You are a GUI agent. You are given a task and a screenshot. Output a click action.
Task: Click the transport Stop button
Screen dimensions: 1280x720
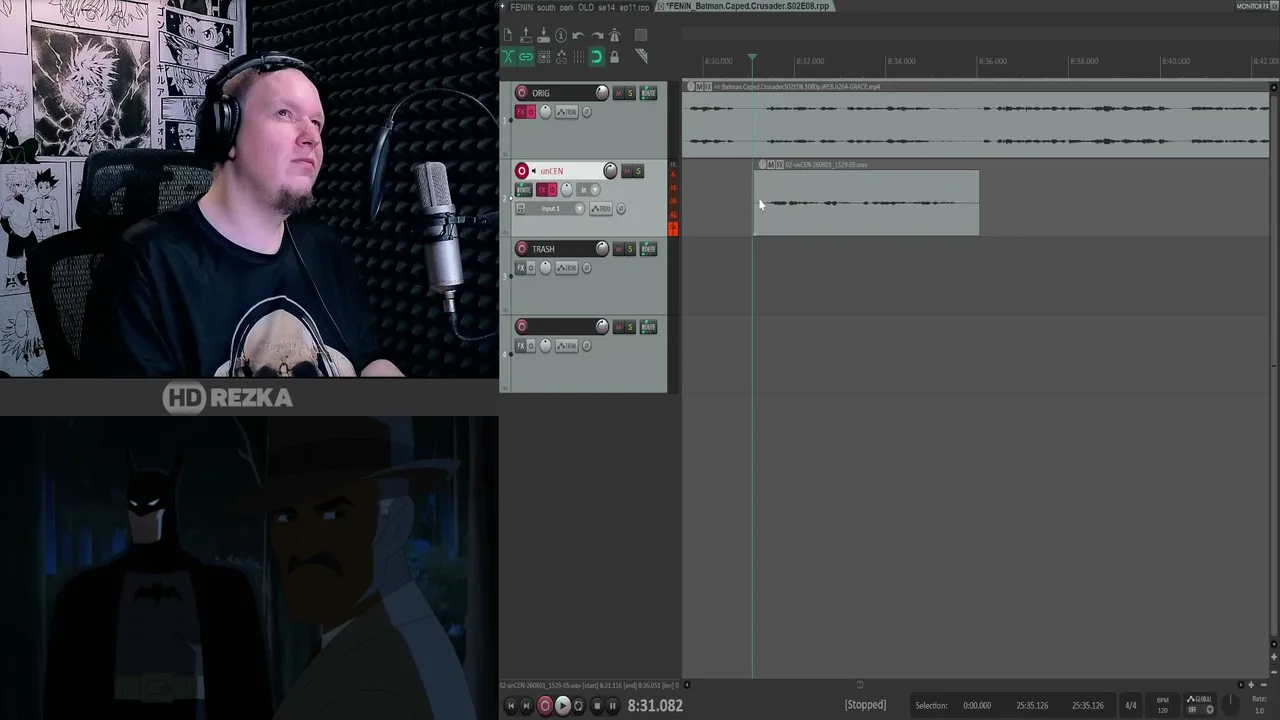point(597,706)
